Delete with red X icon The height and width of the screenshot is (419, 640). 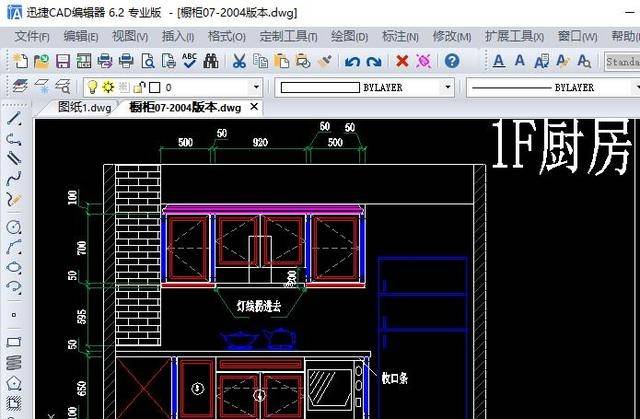click(402, 61)
